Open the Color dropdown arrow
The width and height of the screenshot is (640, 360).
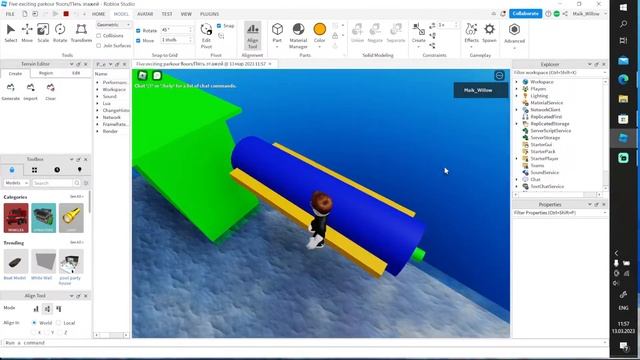[320, 47]
